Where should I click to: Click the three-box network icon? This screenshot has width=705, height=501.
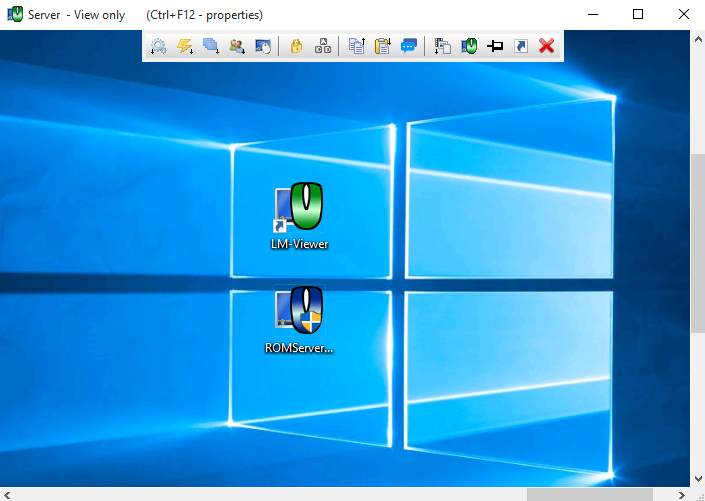(x=322, y=46)
